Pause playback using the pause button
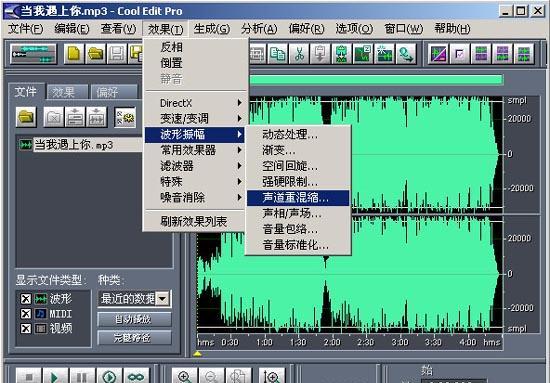This screenshot has width=550, height=383. [x=82, y=376]
